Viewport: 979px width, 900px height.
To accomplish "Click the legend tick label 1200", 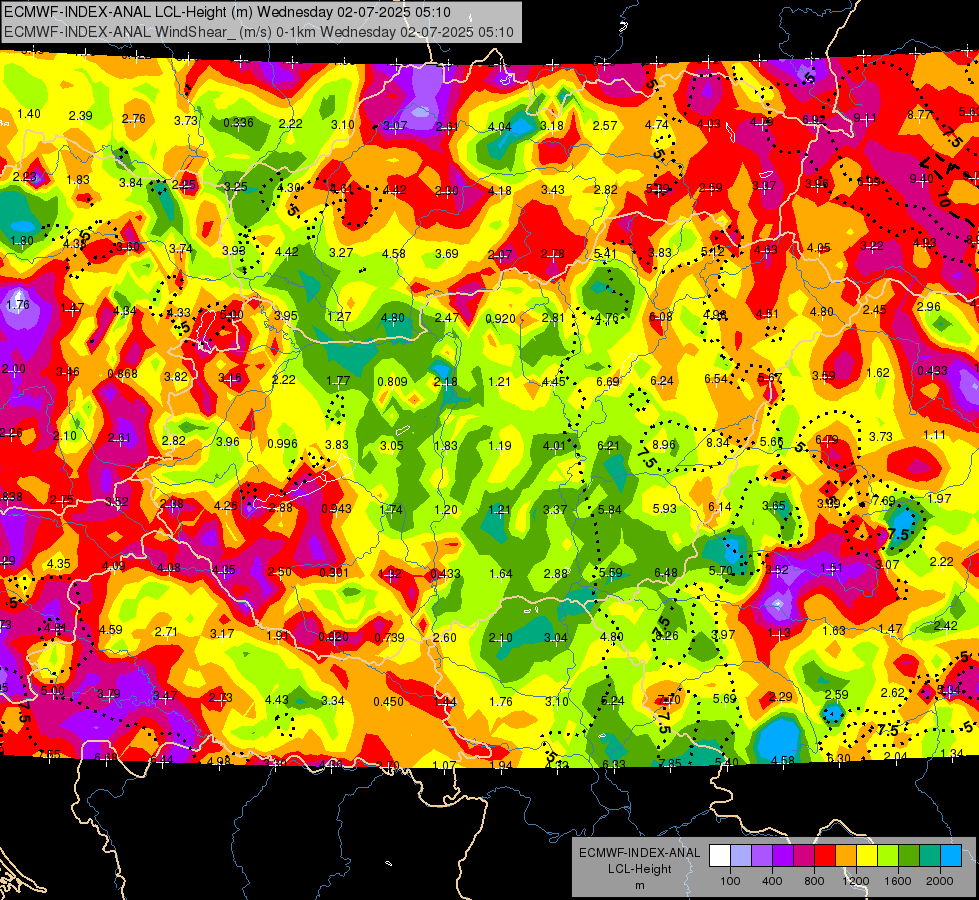I will 855,881.
